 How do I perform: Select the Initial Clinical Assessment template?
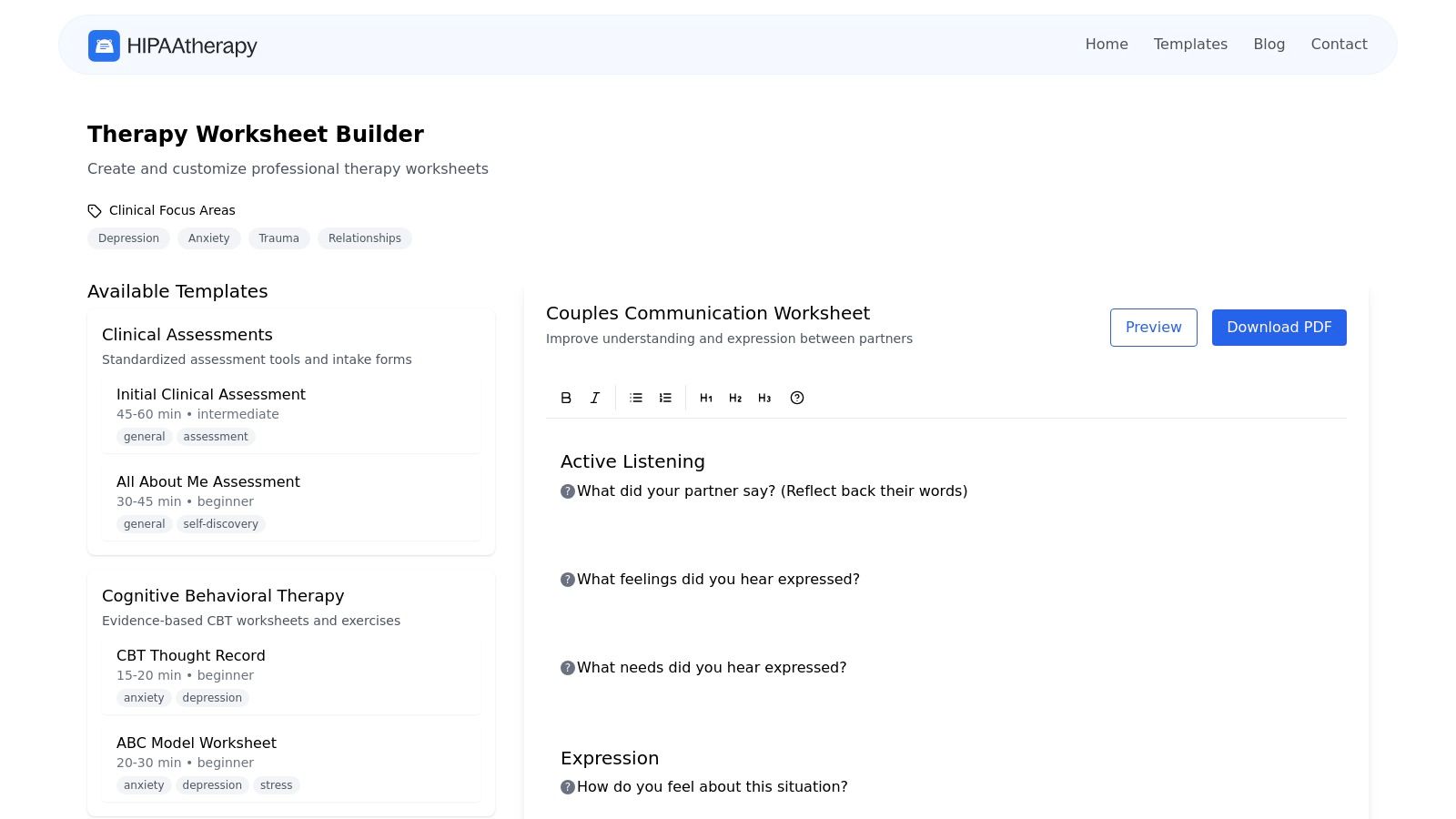[x=211, y=394]
